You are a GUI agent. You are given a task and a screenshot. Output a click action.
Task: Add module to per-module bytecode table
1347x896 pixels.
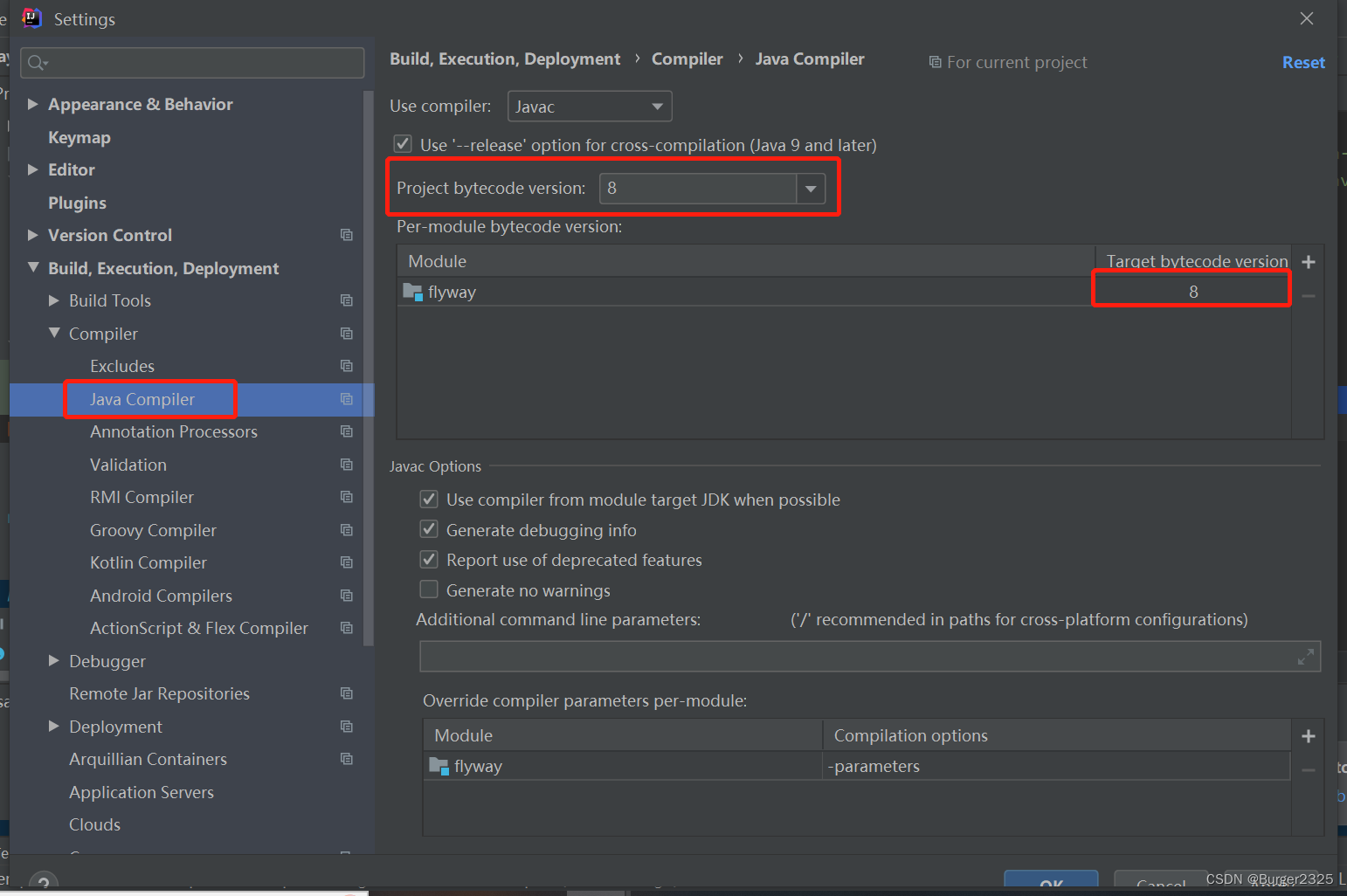(1309, 262)
